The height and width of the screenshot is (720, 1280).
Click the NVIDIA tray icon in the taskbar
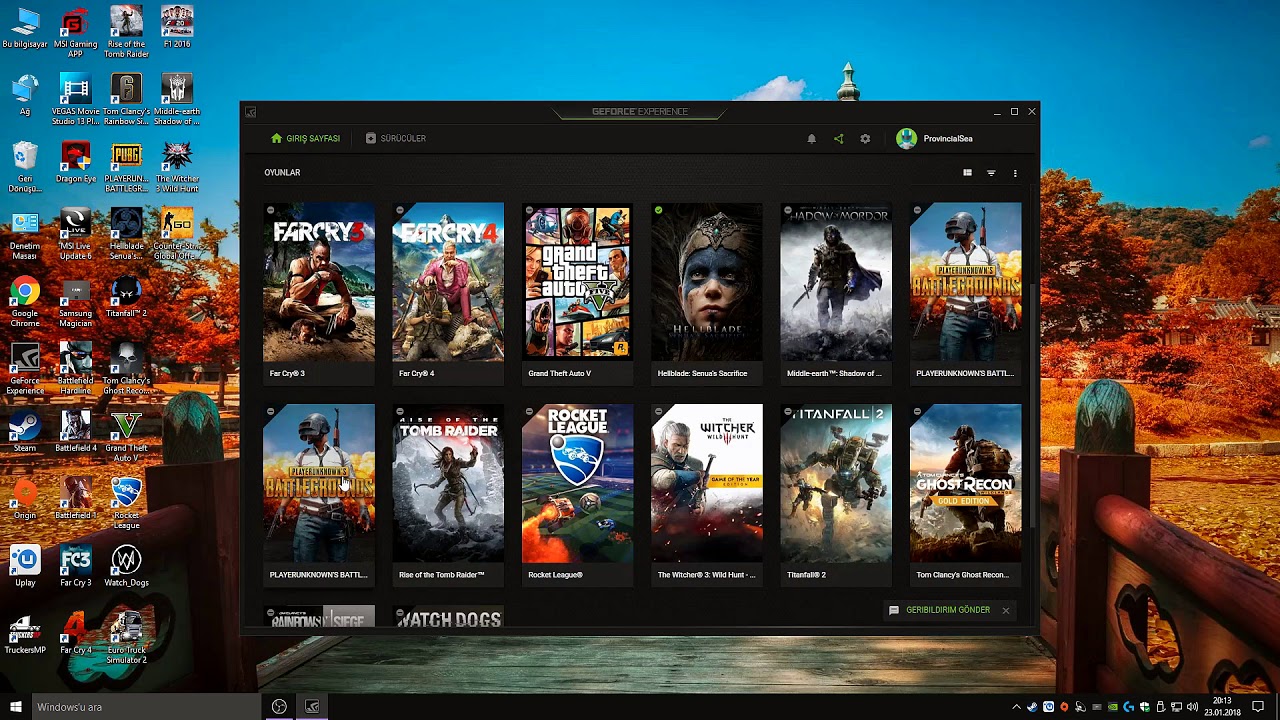[x=1112, y=707]
